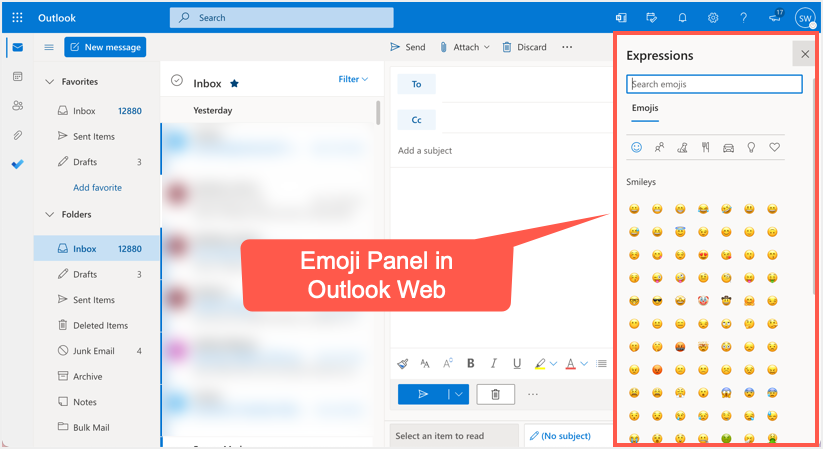Click the To recipients button
The height and width of the screenshot is (449, 823).
coord(416,84)
